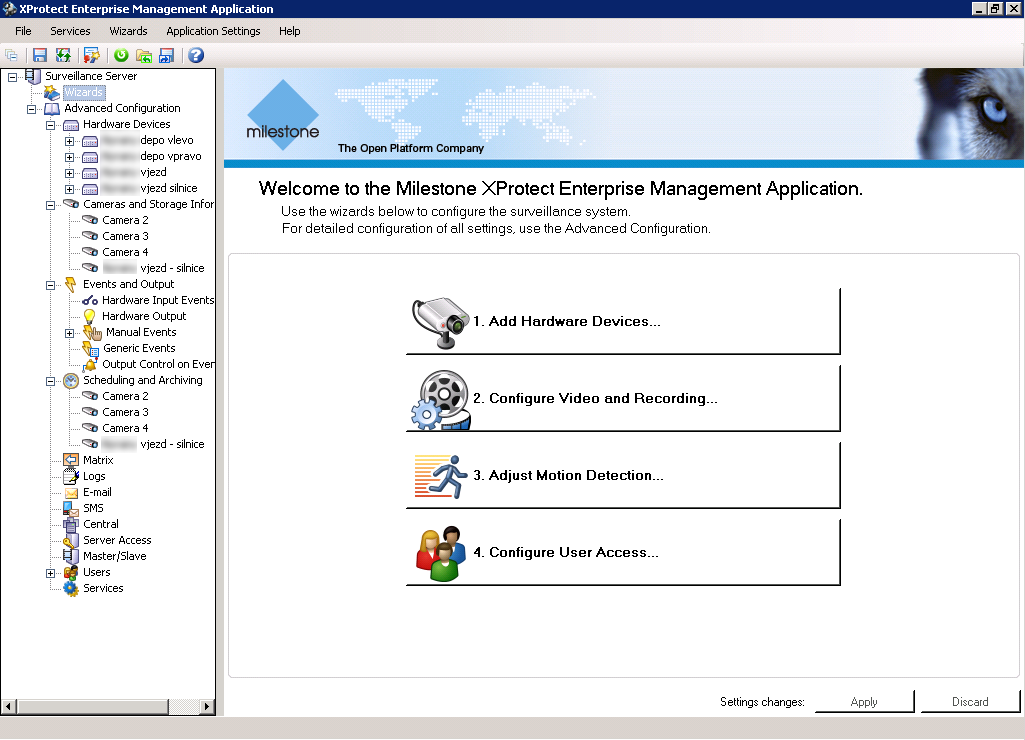Click the toolbar wizard icon with star wand
The width and height of the screenshot is (1025, 740).
tap(92, 56)
